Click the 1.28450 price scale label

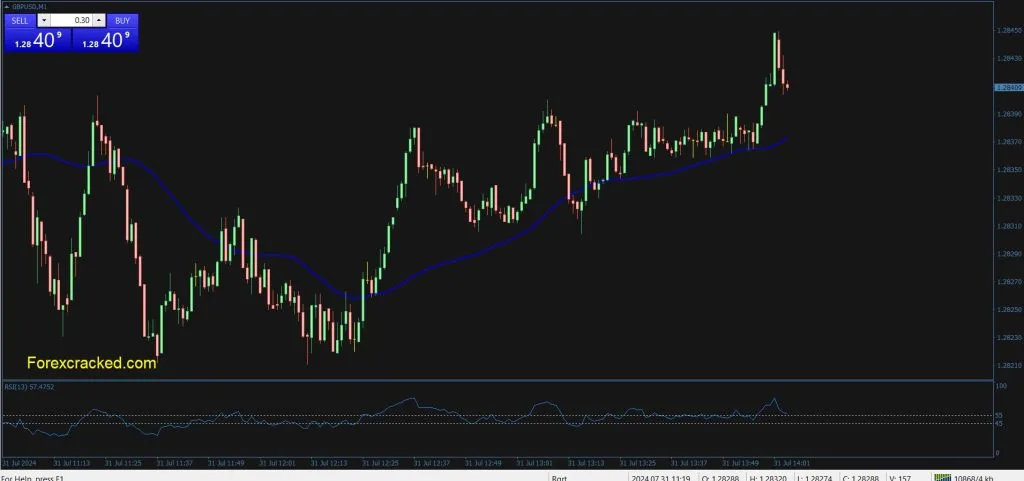[x=1009, y=30]
